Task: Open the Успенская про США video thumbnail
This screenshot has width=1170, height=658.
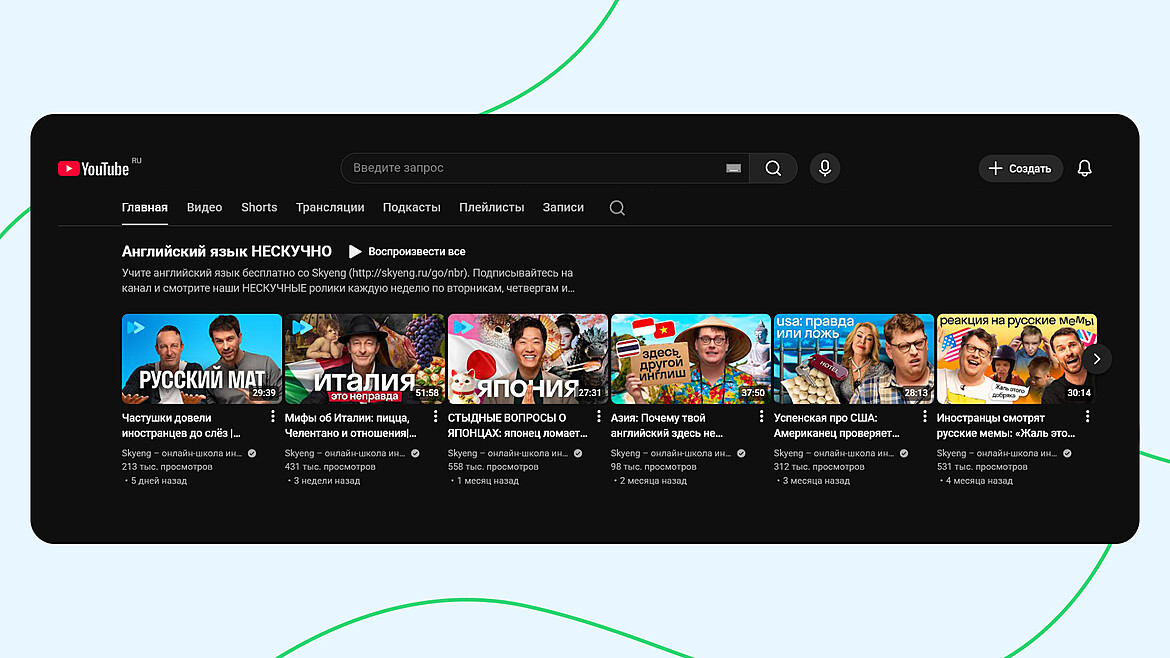Action: pos(853,358)
